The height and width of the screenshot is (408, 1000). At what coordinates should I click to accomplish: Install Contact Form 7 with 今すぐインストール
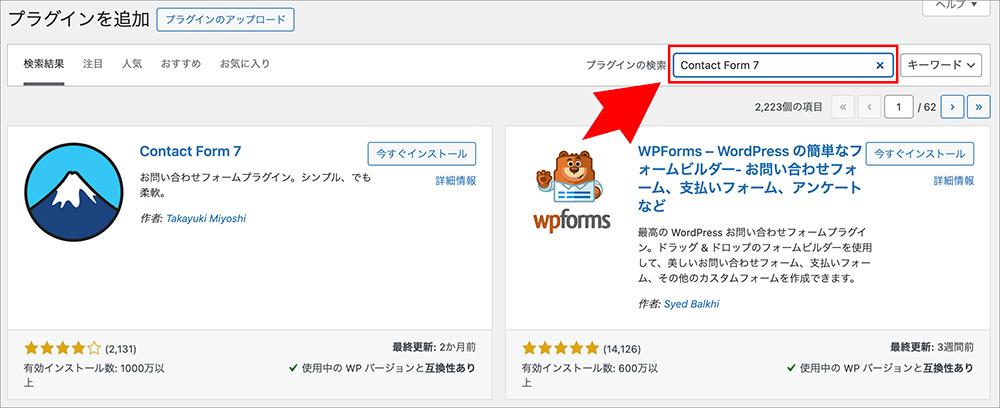point(422,154)
